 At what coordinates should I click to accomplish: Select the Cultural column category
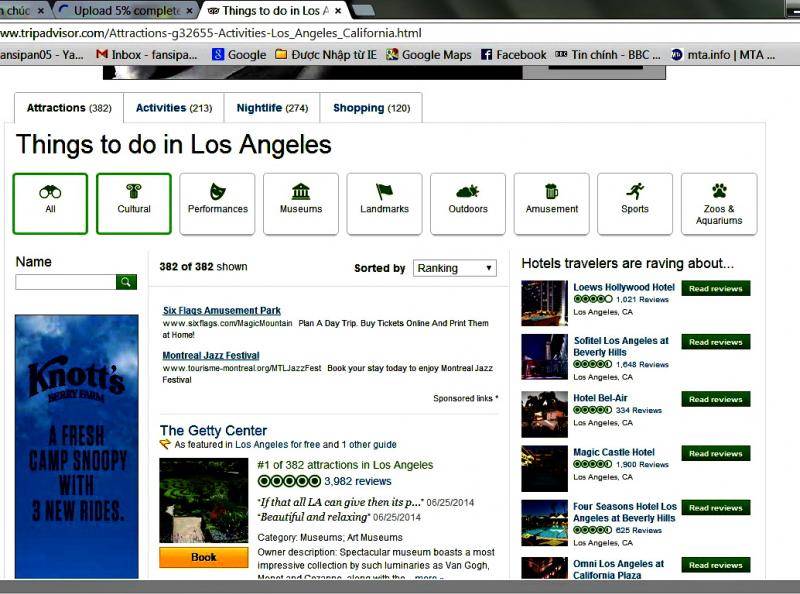pyautogui.click(x=134, y=204)
